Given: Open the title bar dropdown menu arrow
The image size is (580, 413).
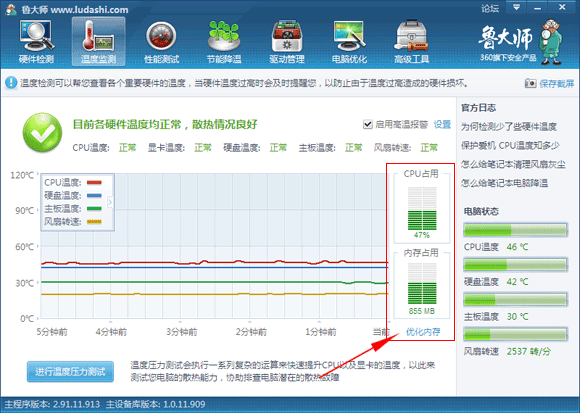Looking at the screenshot, I should click(x=516, y=7).
